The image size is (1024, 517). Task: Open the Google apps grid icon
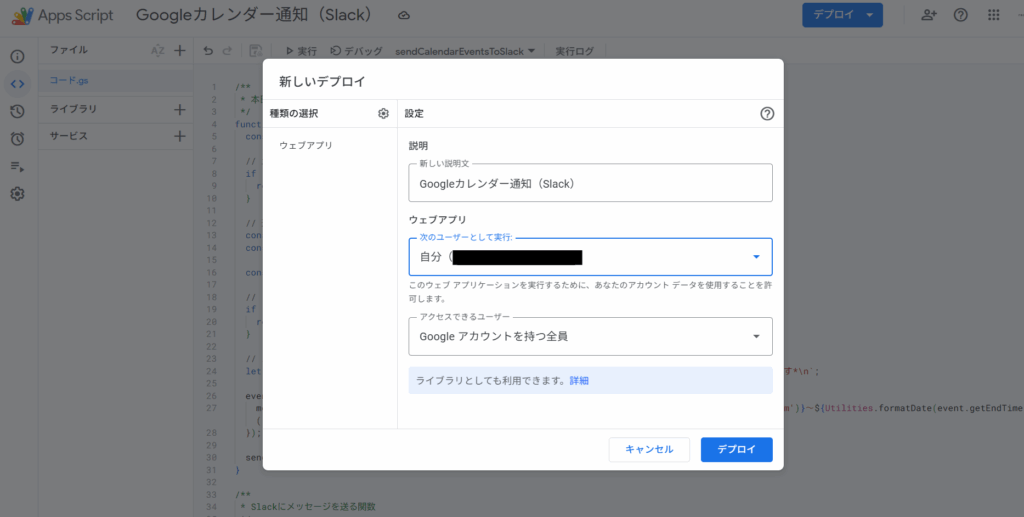coord(993,15)
